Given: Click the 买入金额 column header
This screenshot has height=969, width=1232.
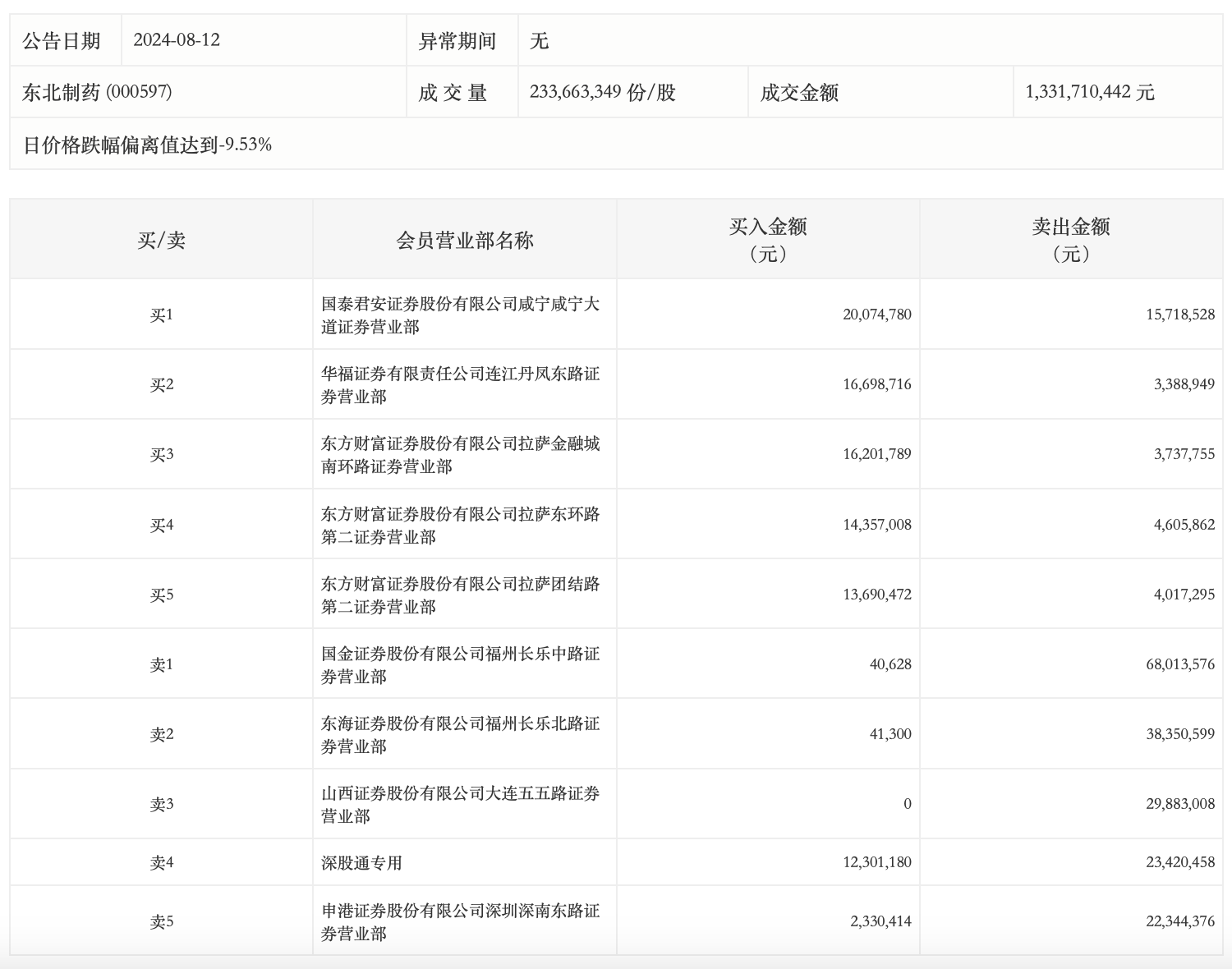Looking at the screenshot, I should pos(768,240).
